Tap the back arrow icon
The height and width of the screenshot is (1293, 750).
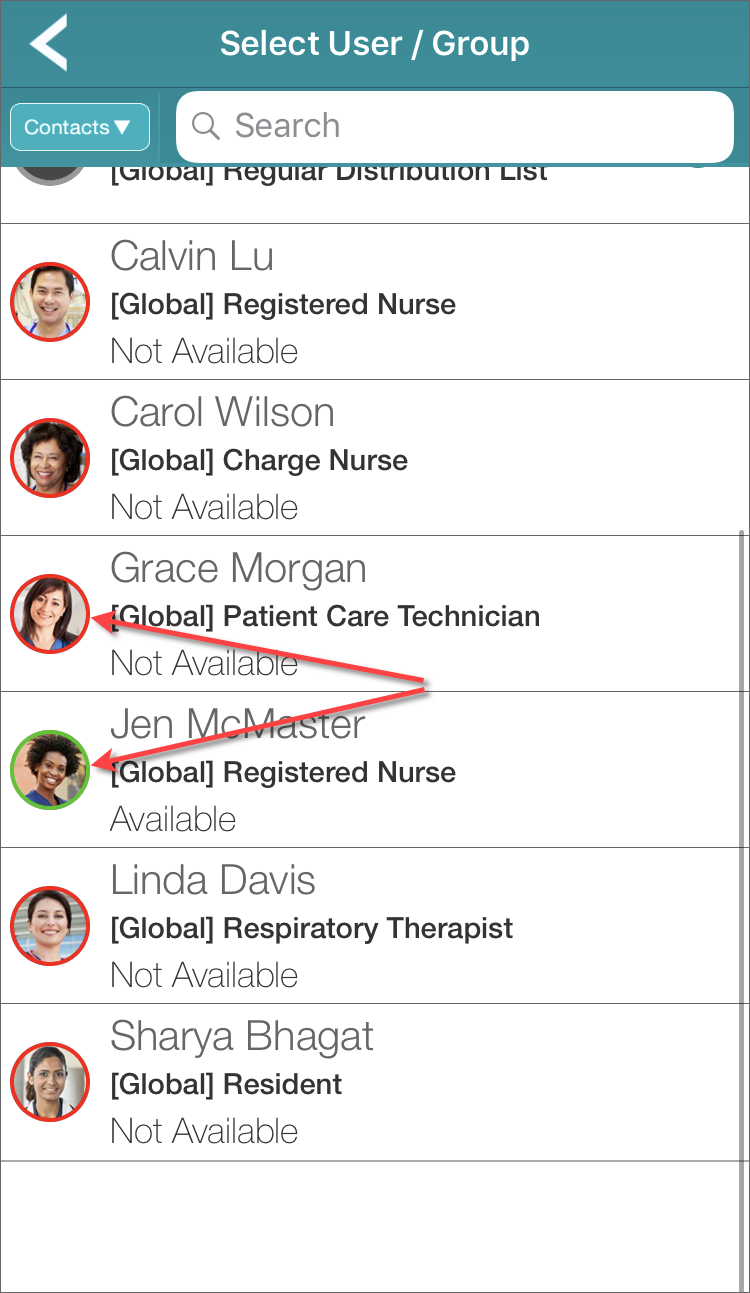tap(49, 43)
